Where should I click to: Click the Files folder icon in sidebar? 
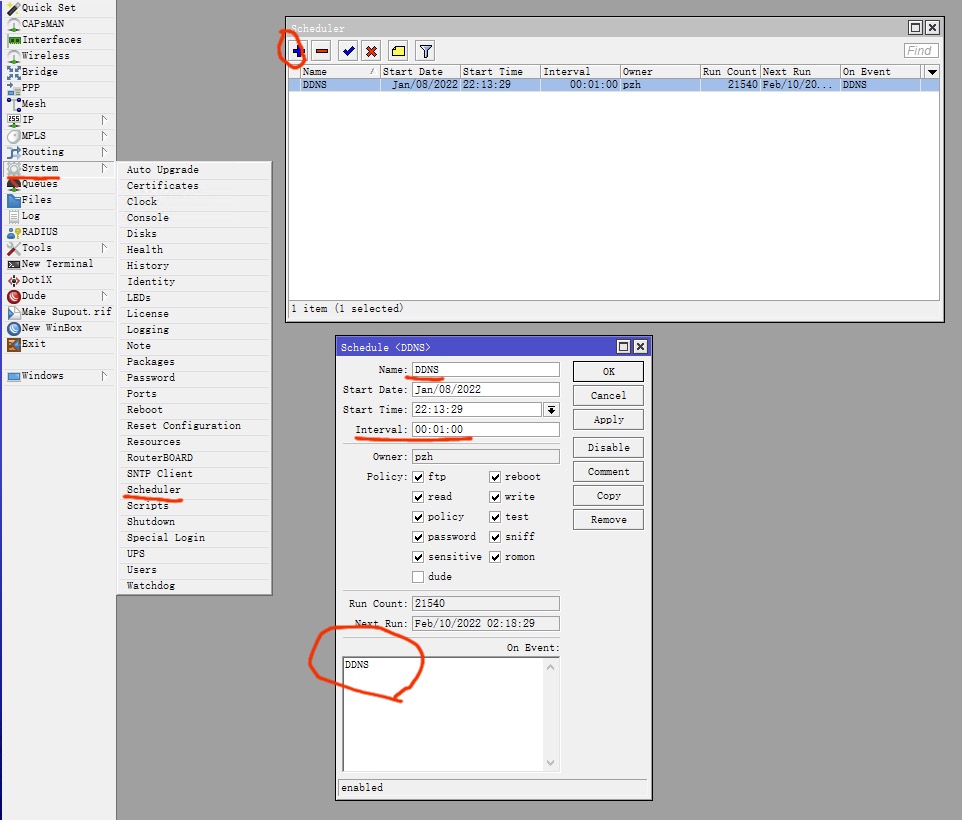click(14, 200)
